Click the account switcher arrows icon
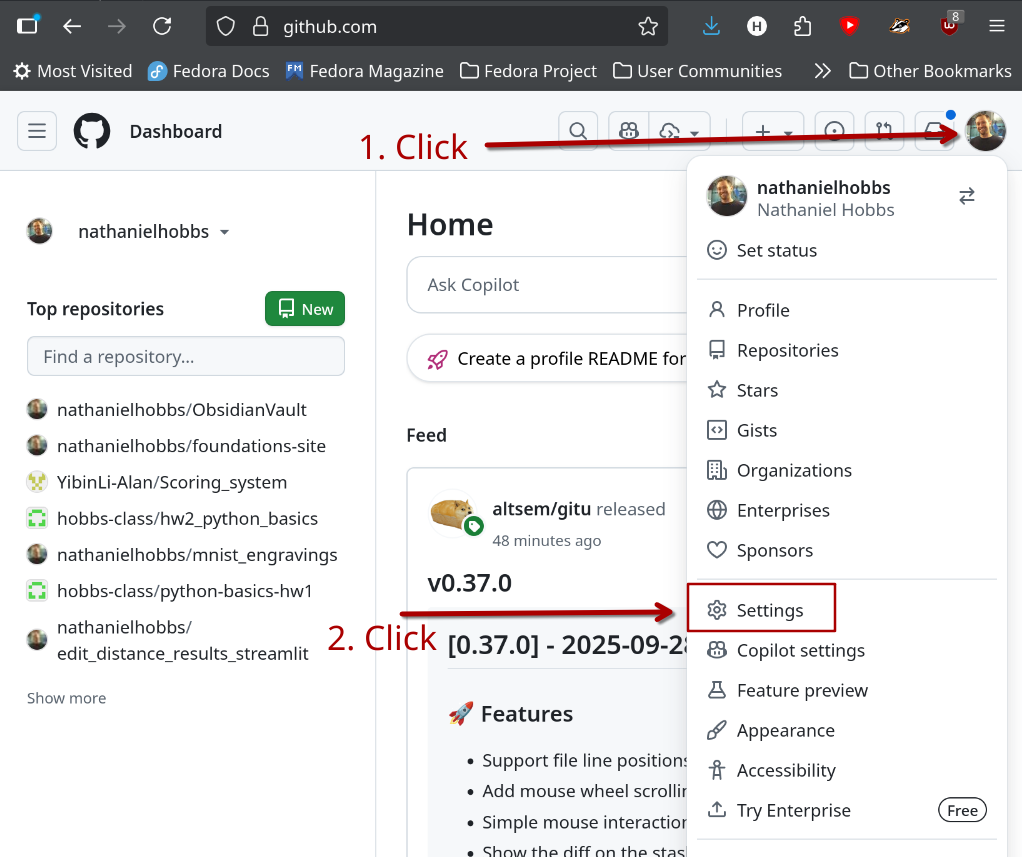The width and height of the screenshot is (1022, 857). [x=966, y=197]
